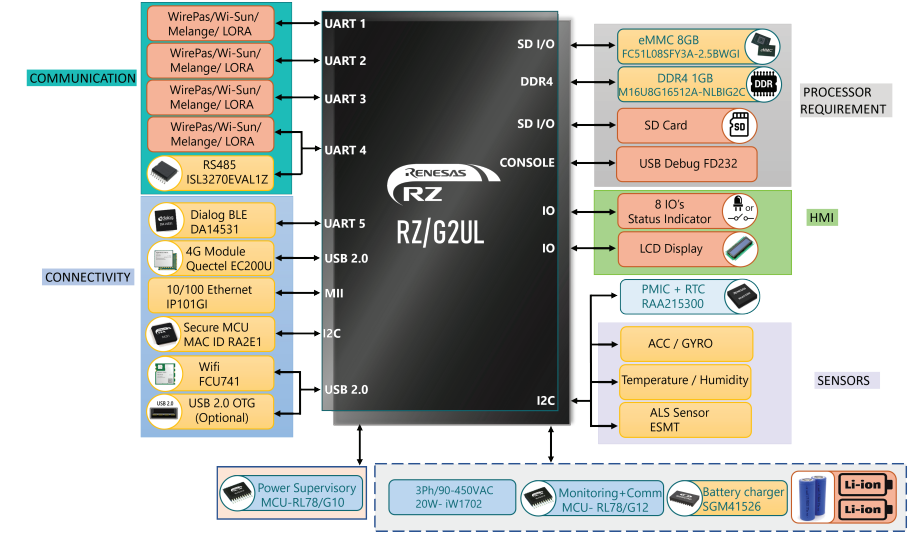
Task: Click the RZ/G2UL processor title
Action: (x=441, y=233)
